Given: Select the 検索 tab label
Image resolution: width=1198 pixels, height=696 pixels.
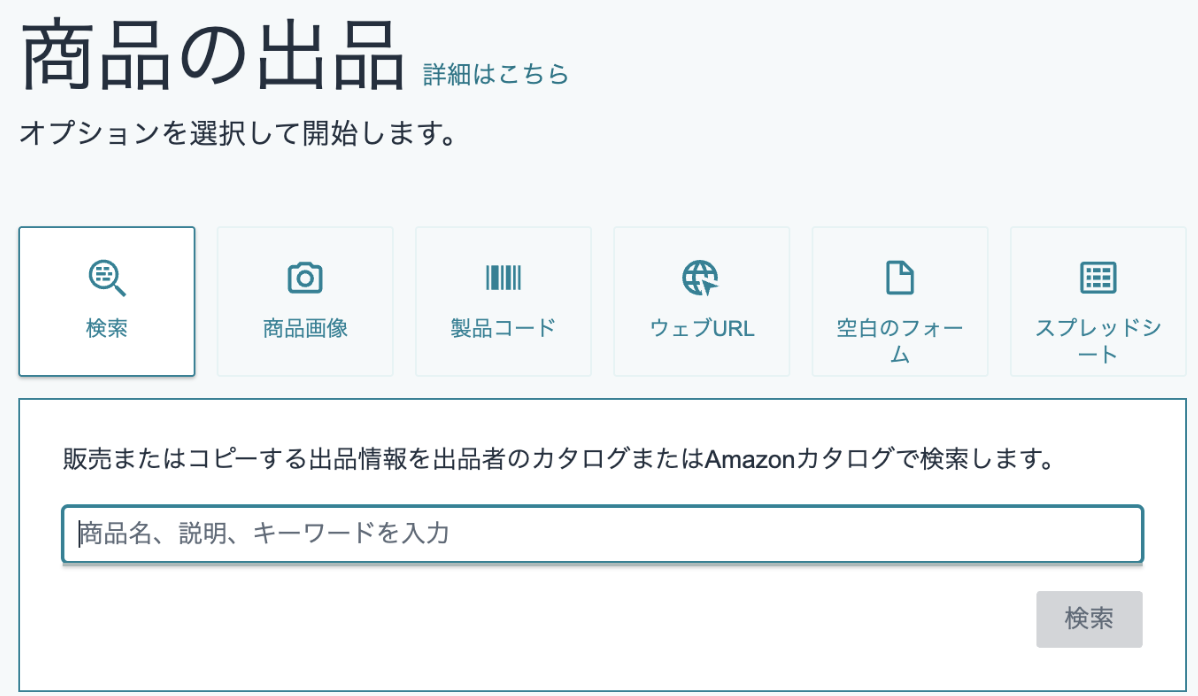Looking at the screenshot, I should [x=106, y=328].
